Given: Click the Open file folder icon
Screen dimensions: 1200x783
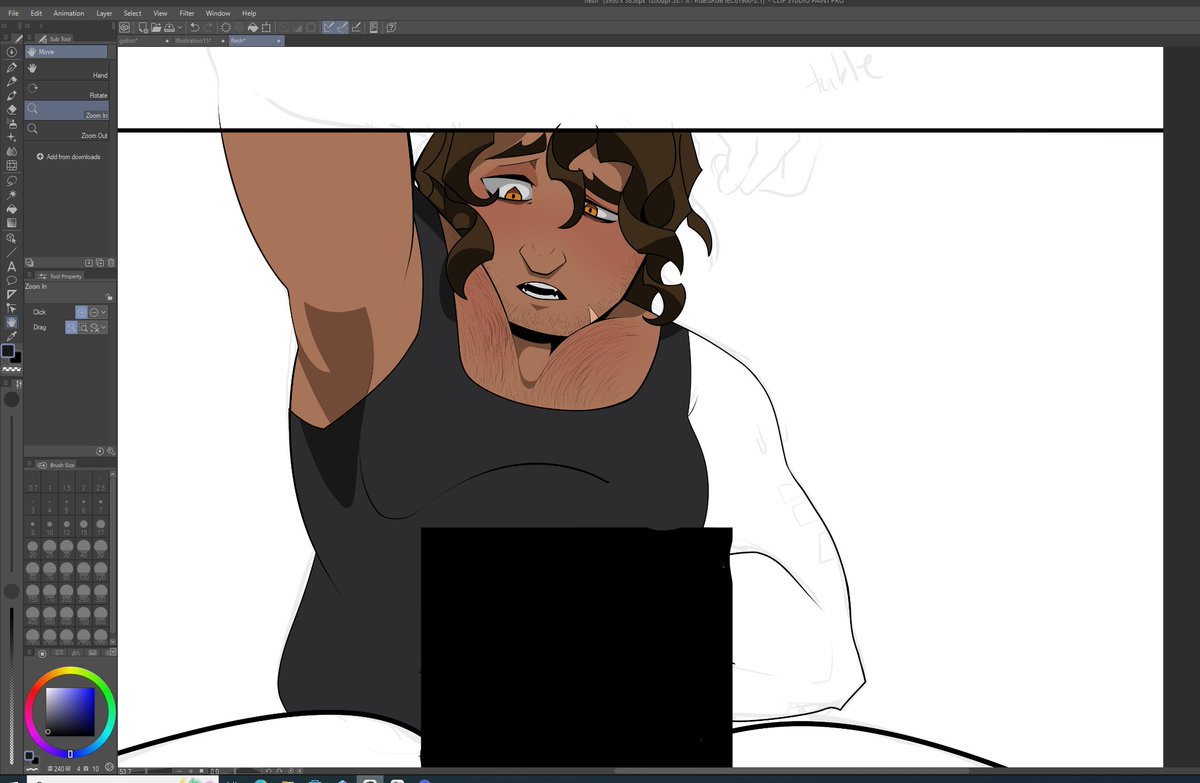Looking at the screenshot, I should point(156,27).
